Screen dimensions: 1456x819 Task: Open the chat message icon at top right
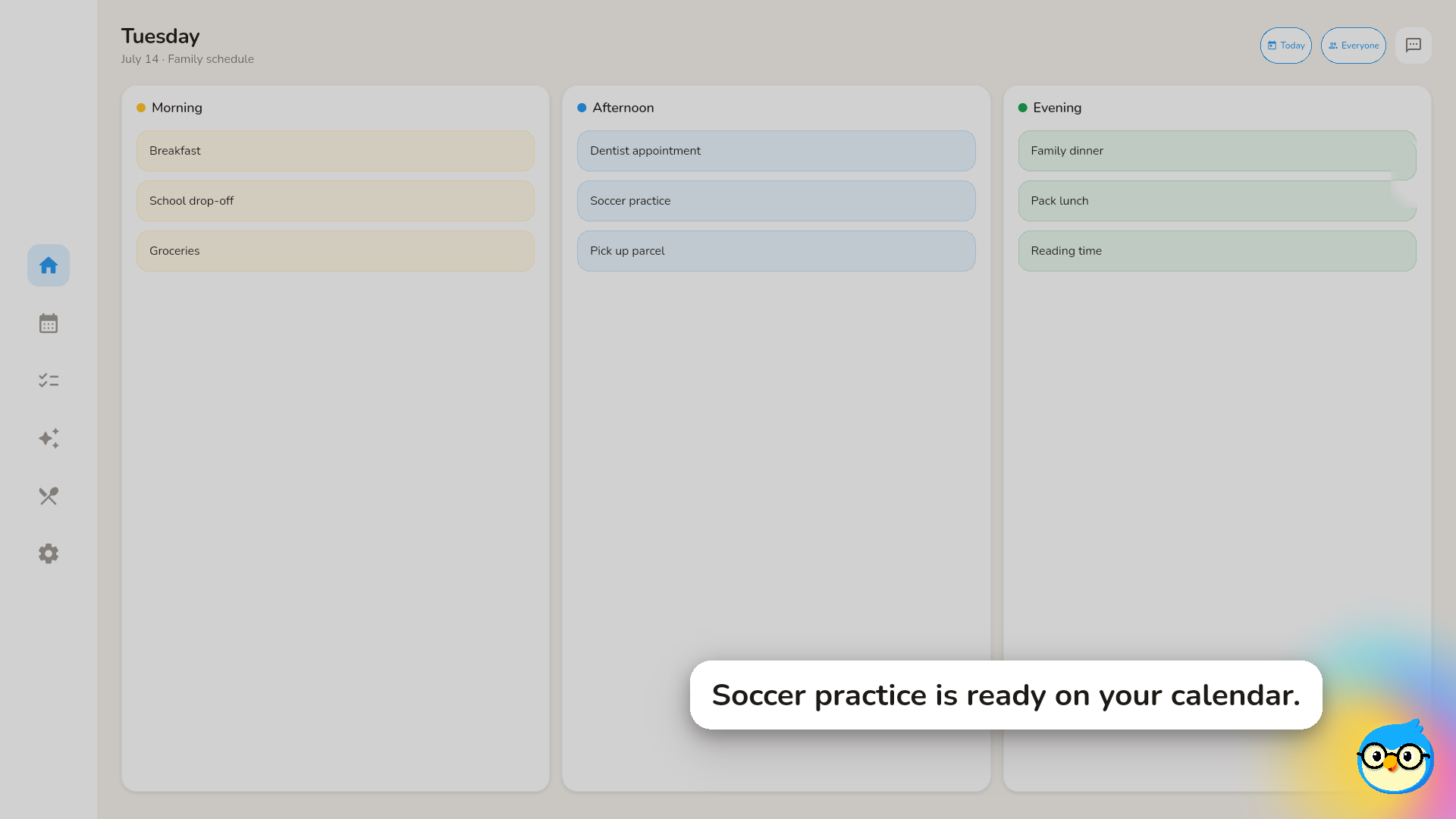(1414, 45)
